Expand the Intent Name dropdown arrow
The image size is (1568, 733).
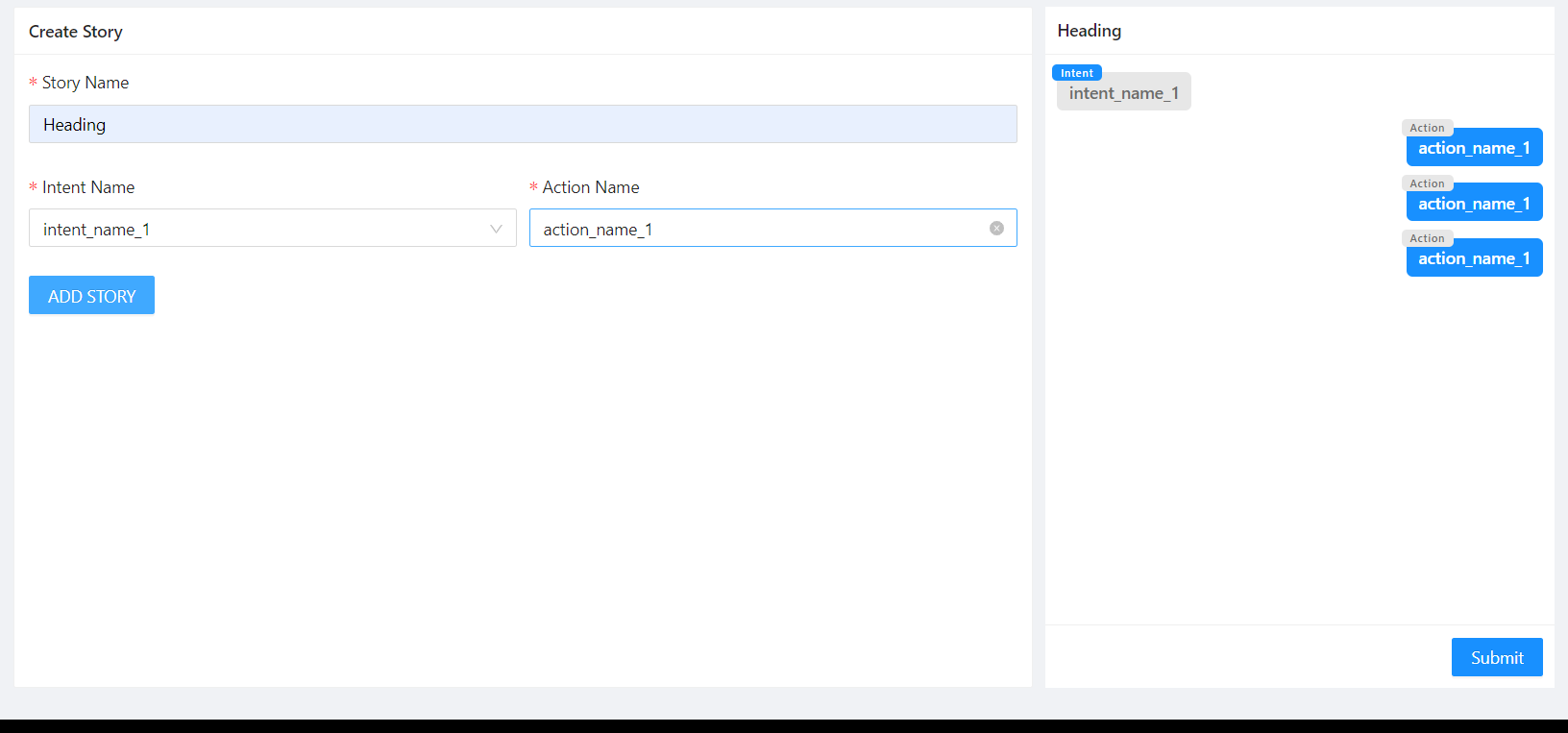click(x=496, y=229)
